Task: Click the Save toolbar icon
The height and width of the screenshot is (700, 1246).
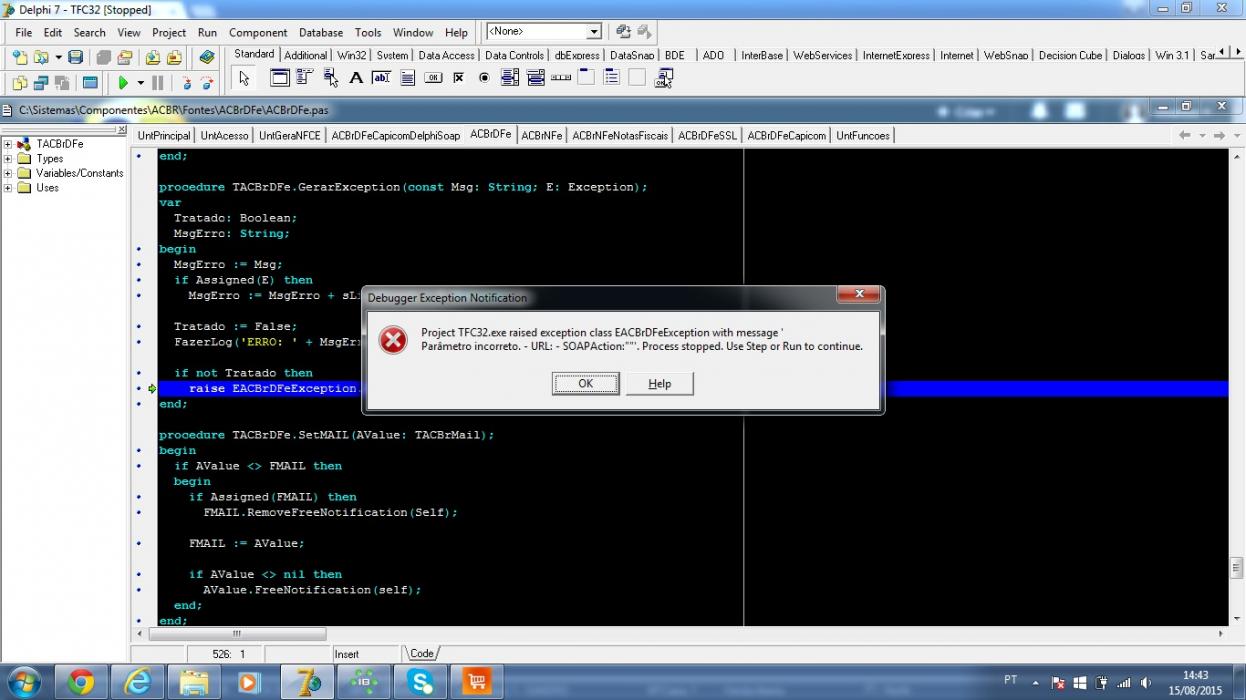Action: pos(76,58)
